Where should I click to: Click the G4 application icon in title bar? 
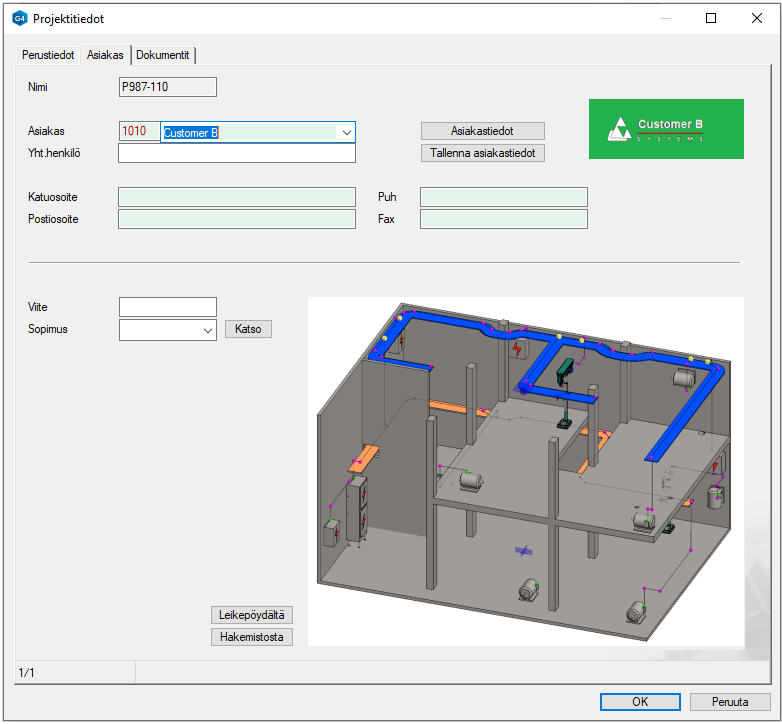19,18
